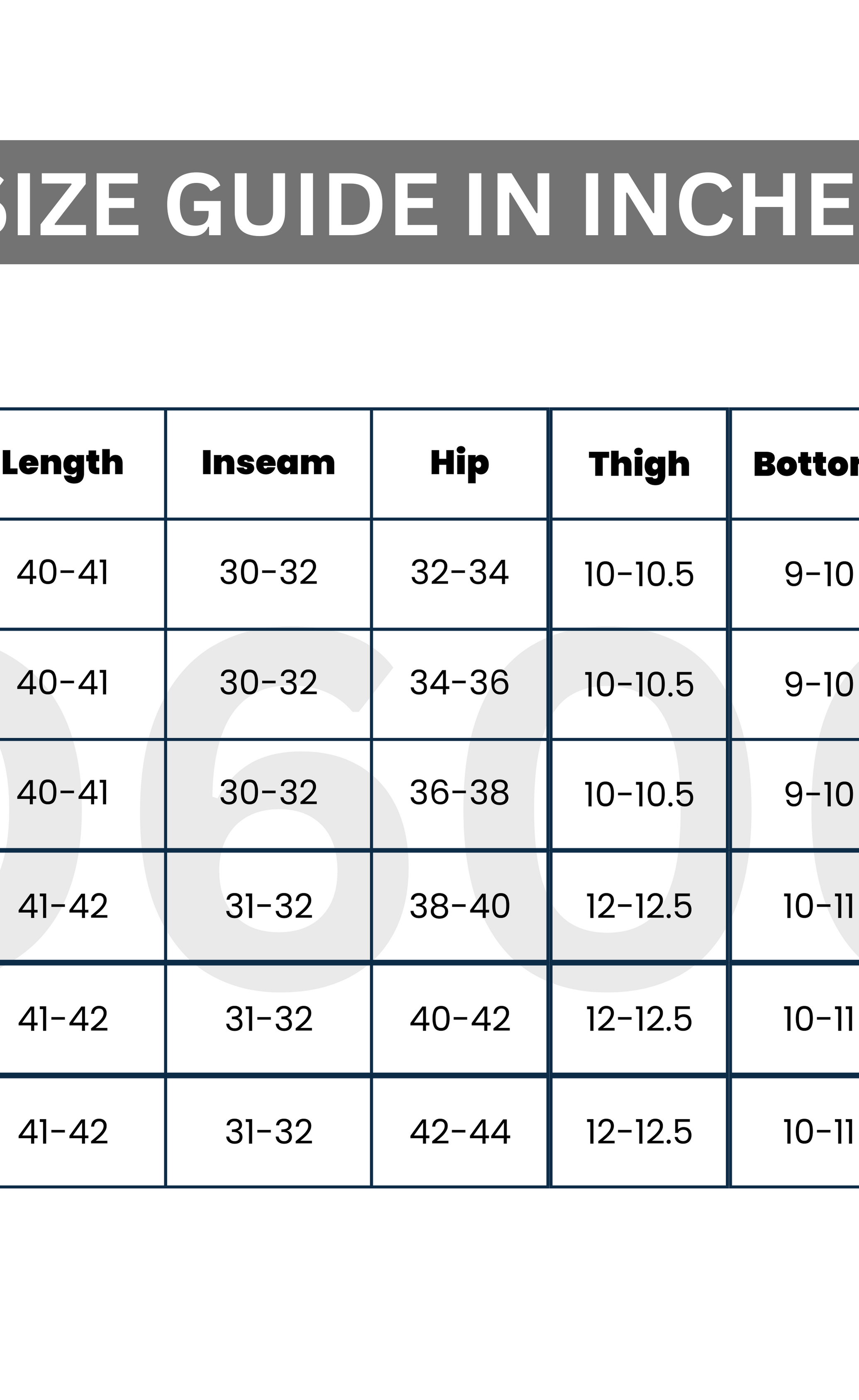
Task: Click the 32-34 hip measurement cell
Action: [x=460, y=573]
